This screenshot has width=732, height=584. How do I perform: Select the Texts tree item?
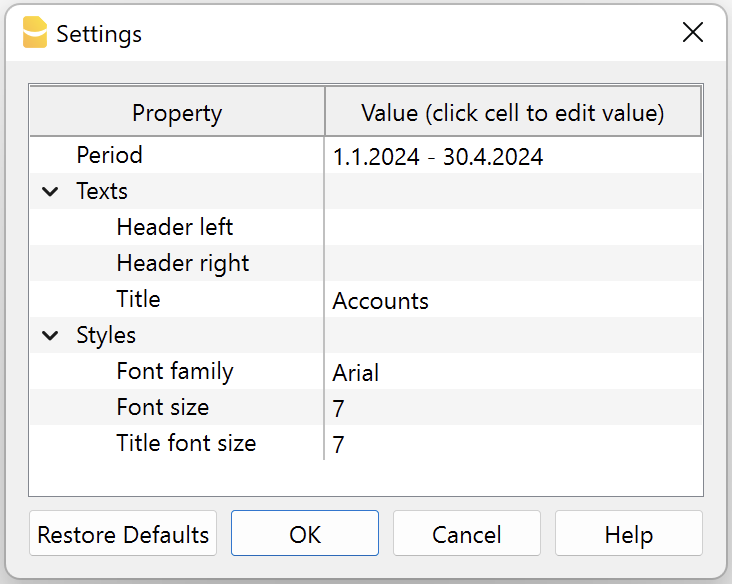[x=102, y=192]
